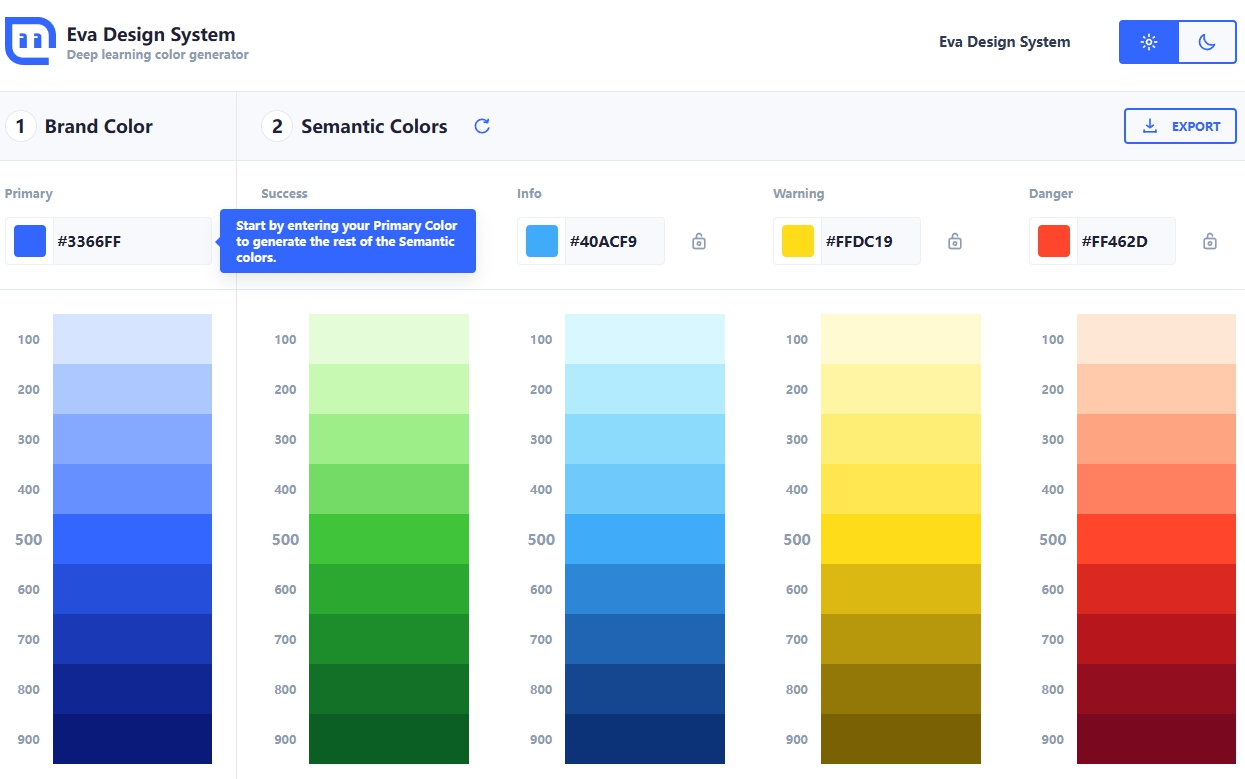Screen dimensions: 1245x779
Task: Click the "Success" field label
Action: 285,193
